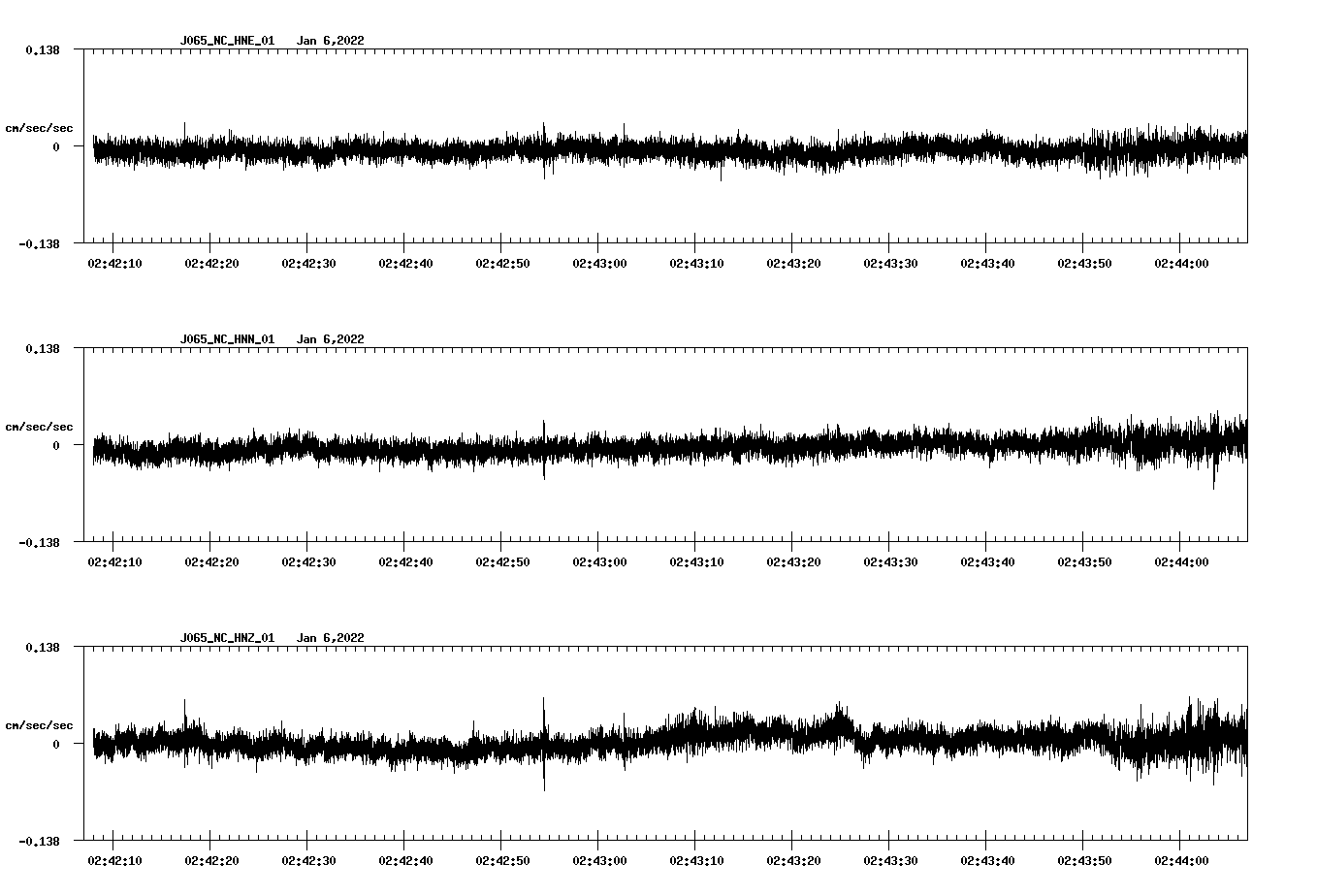Click the 02:42:30 time label under HNN plot
Viewport: 1317px width, 896px height.
pyautogui.click(x=308, y=562)
